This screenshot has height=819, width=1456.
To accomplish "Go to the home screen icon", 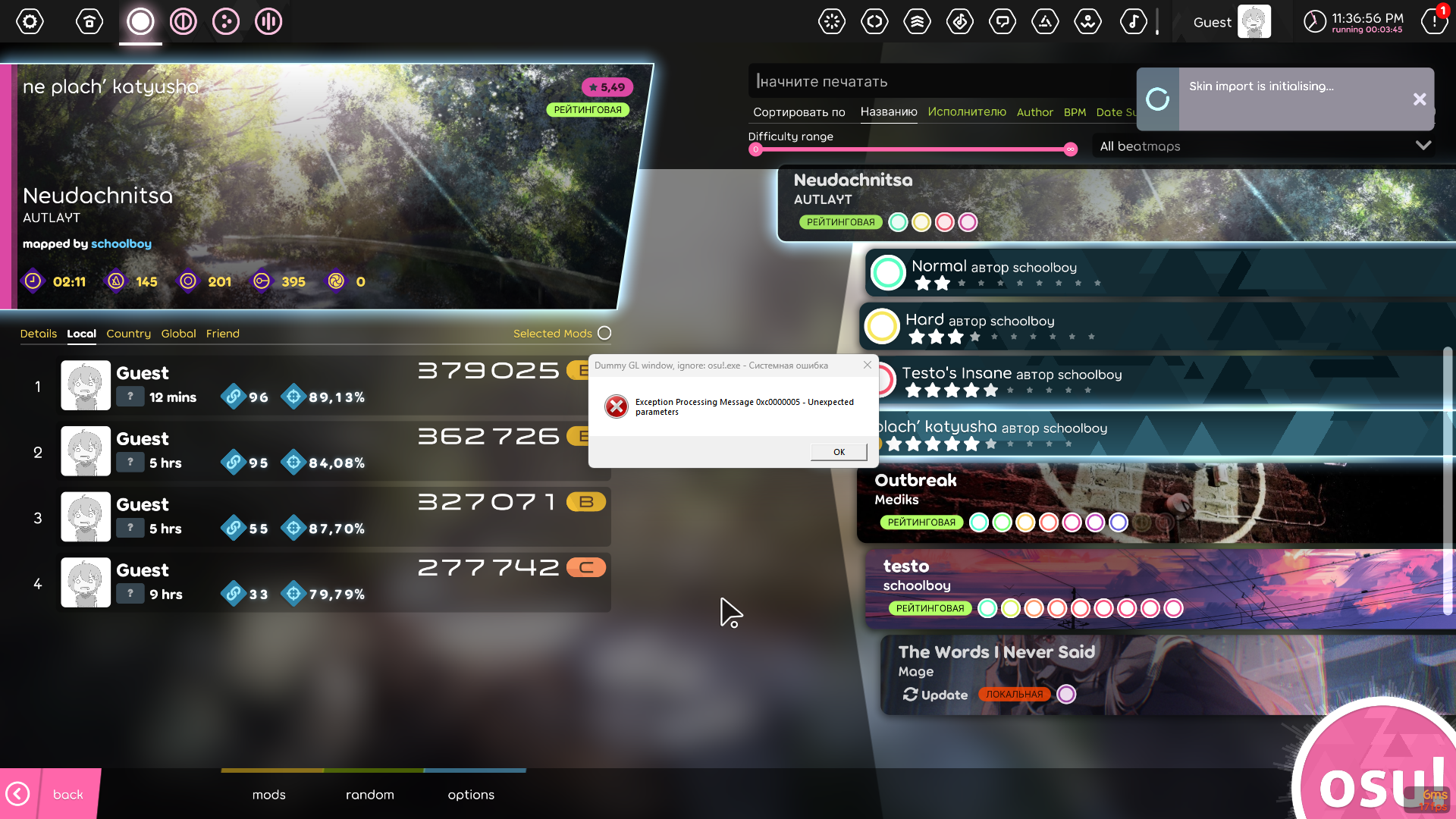I will pyautogui.click(x=89, y=21).
